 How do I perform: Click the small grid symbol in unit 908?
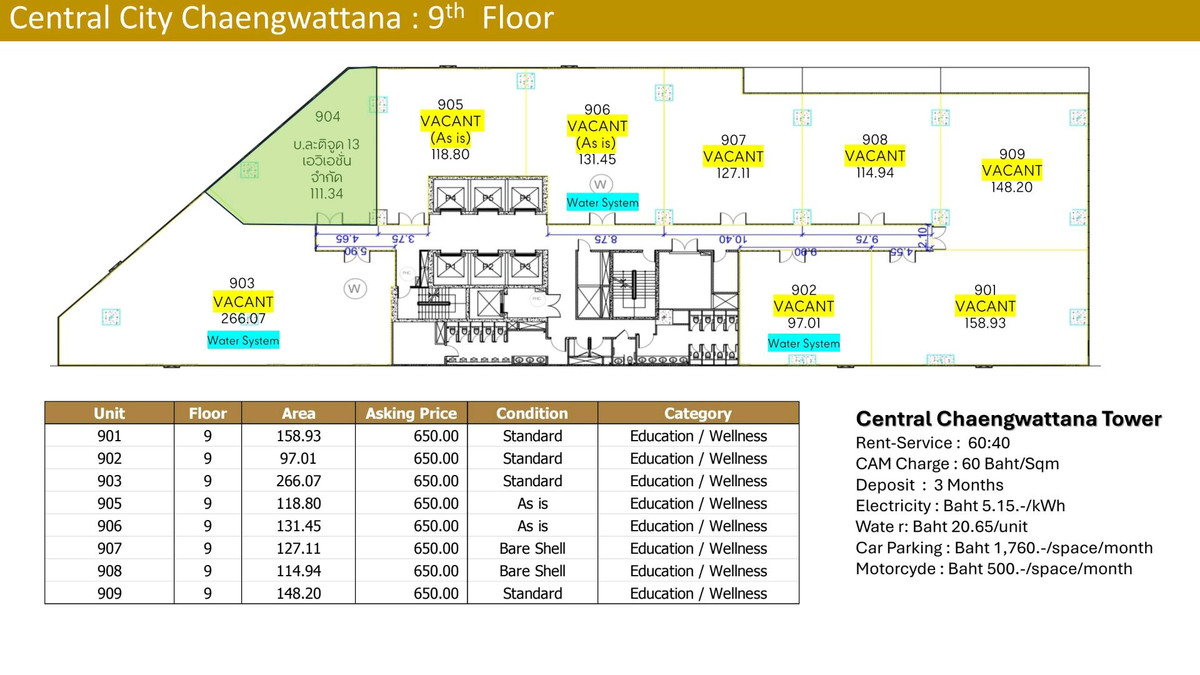click(803, 117)
